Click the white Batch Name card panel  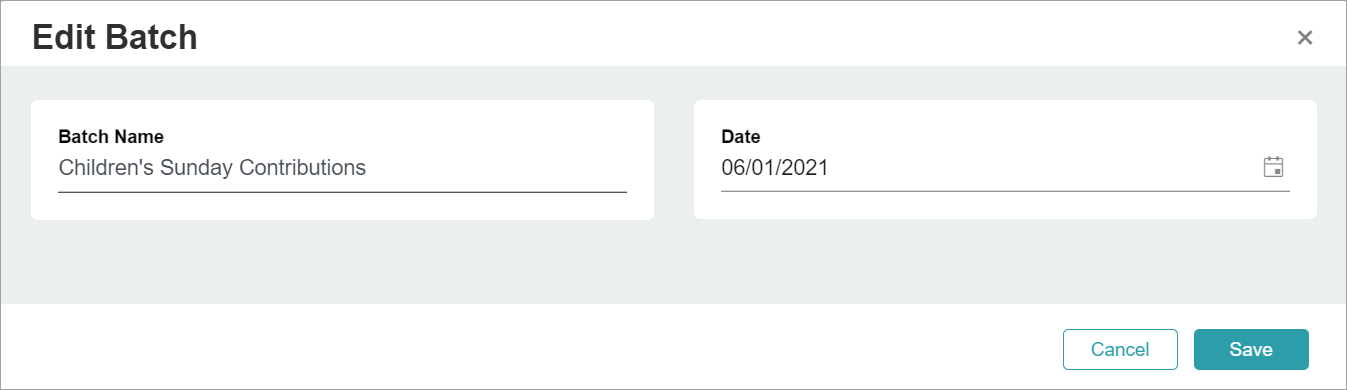(342, 160)
